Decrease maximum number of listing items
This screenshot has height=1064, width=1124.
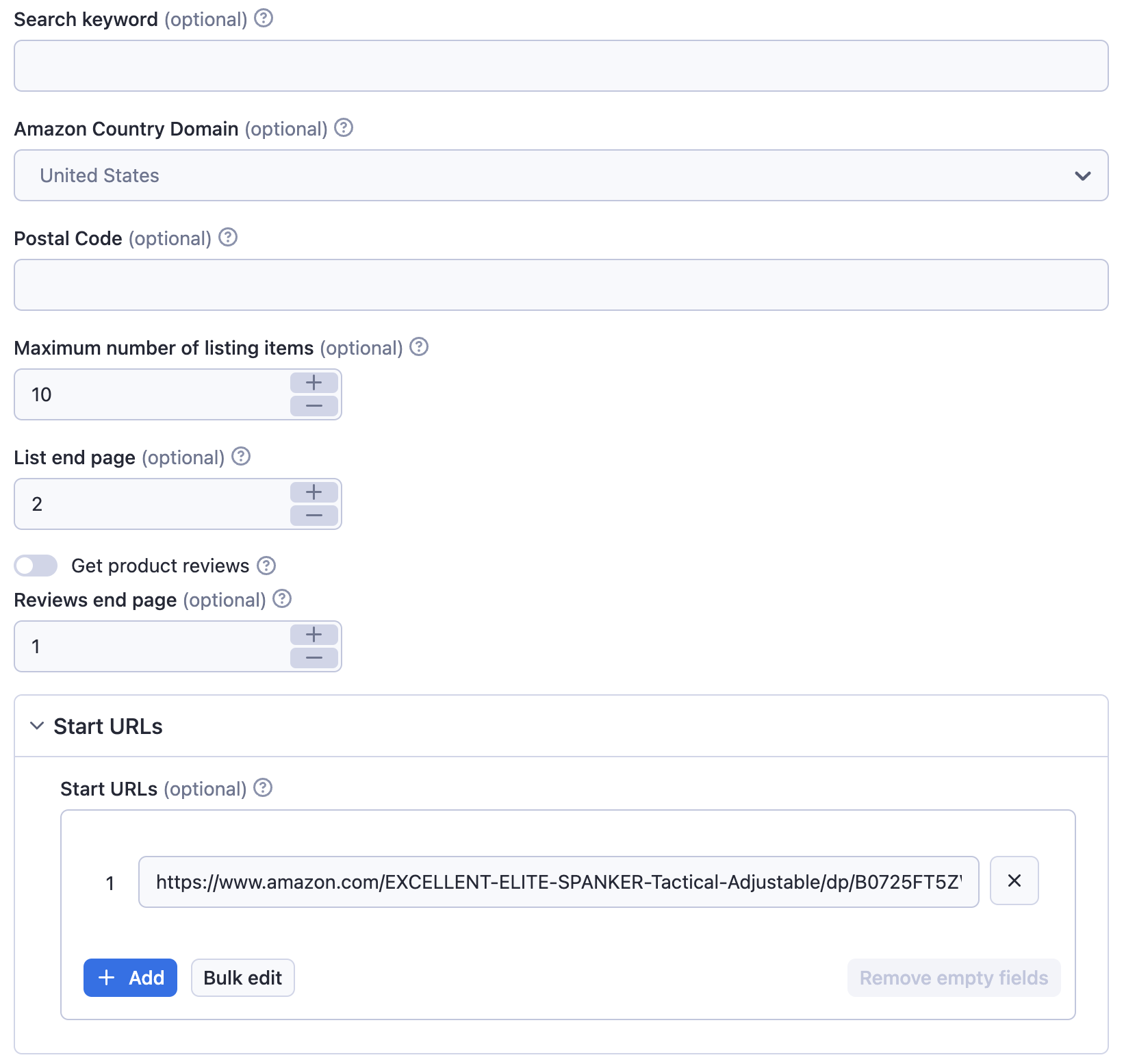[x=314, y=406]
